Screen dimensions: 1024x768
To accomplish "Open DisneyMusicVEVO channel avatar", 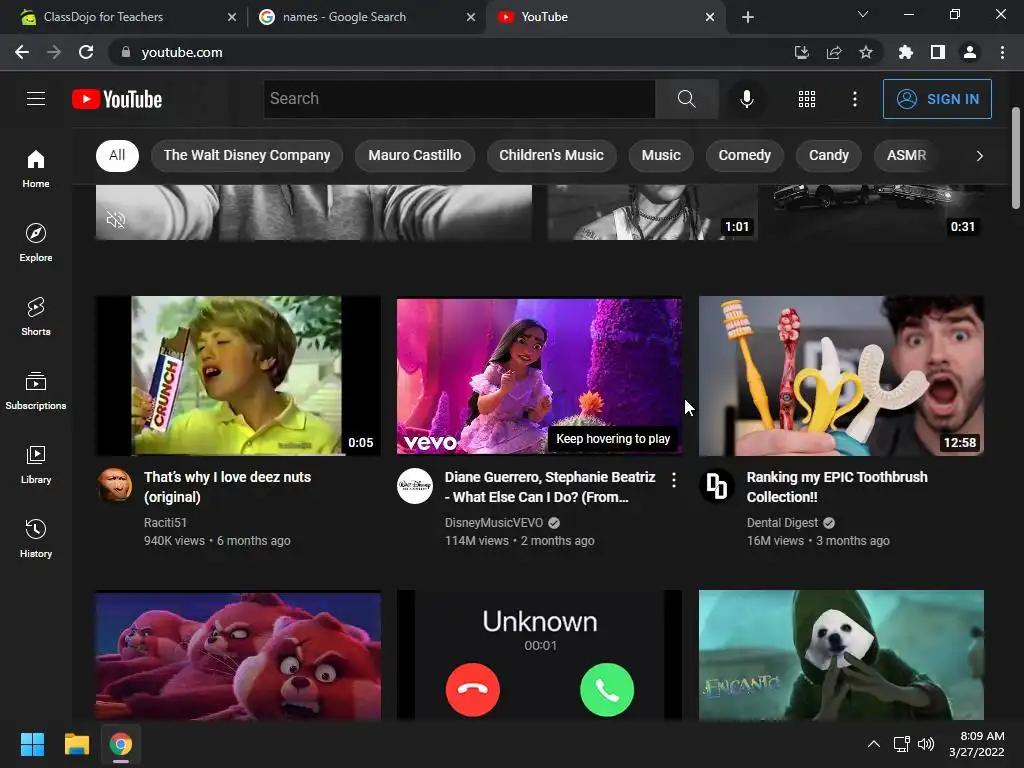I will coord(415,485).
